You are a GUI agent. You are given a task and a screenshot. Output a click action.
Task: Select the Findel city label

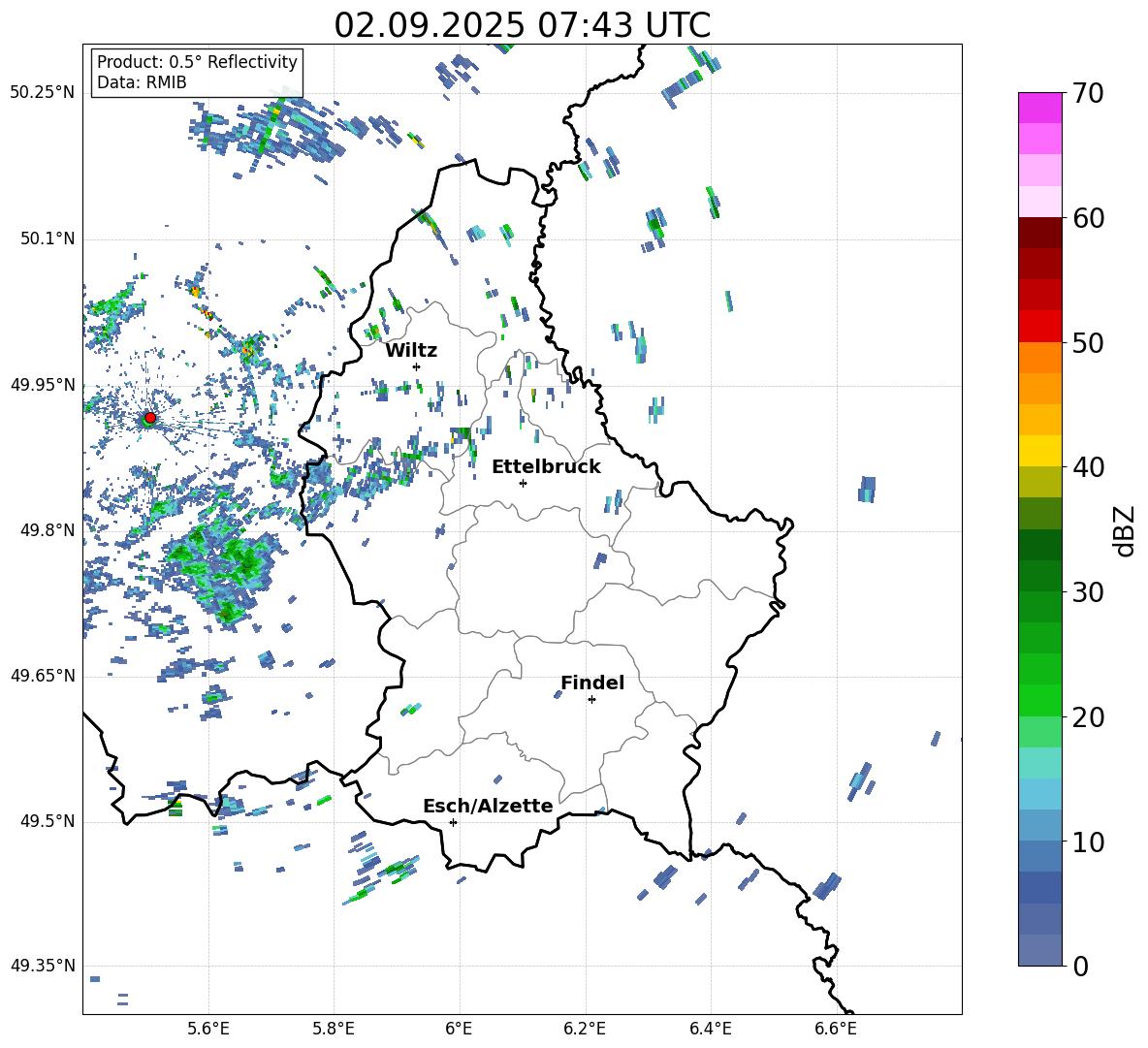[x=592, y=683]
